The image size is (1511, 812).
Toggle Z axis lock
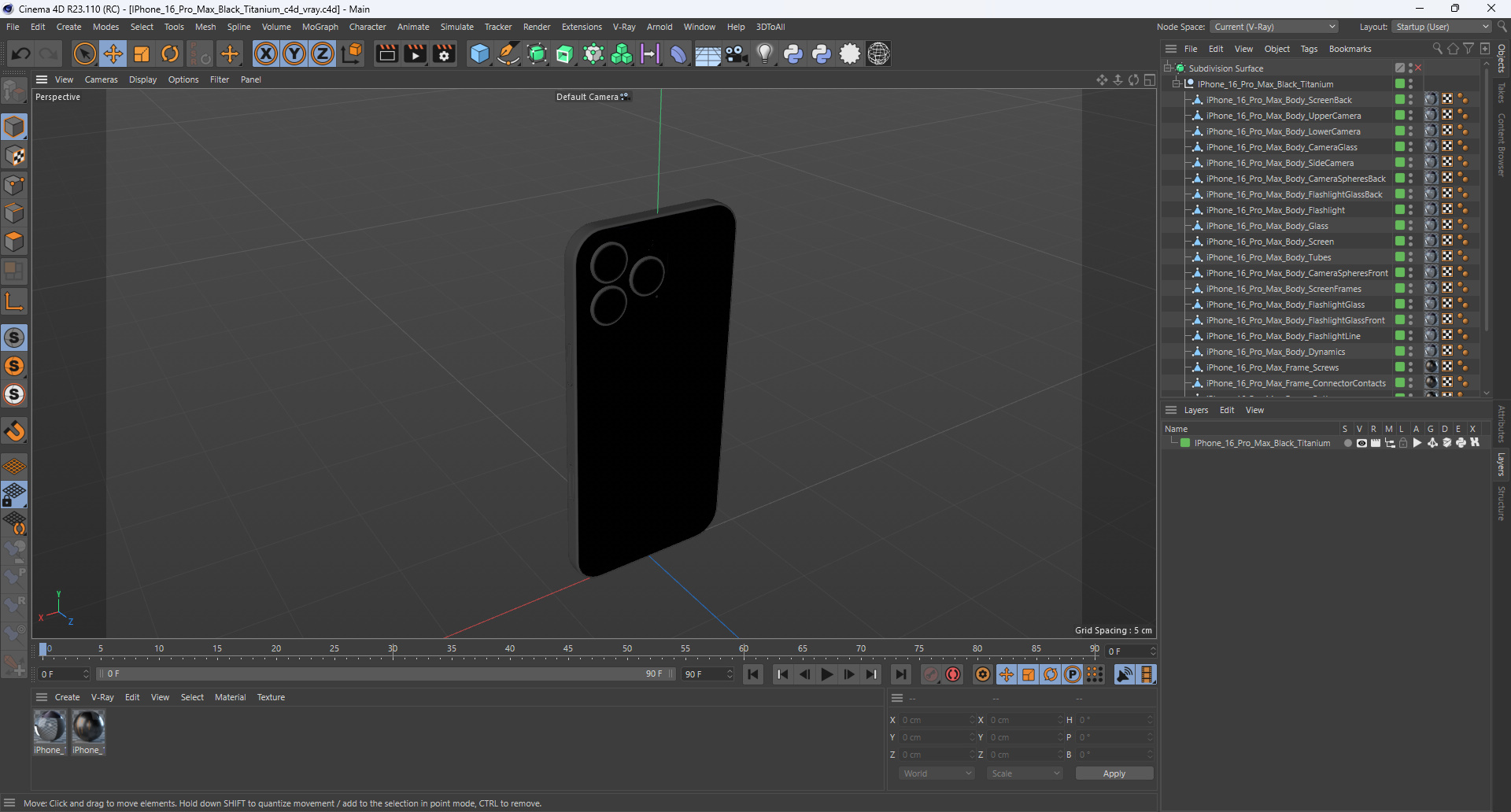tap(323, 54)
